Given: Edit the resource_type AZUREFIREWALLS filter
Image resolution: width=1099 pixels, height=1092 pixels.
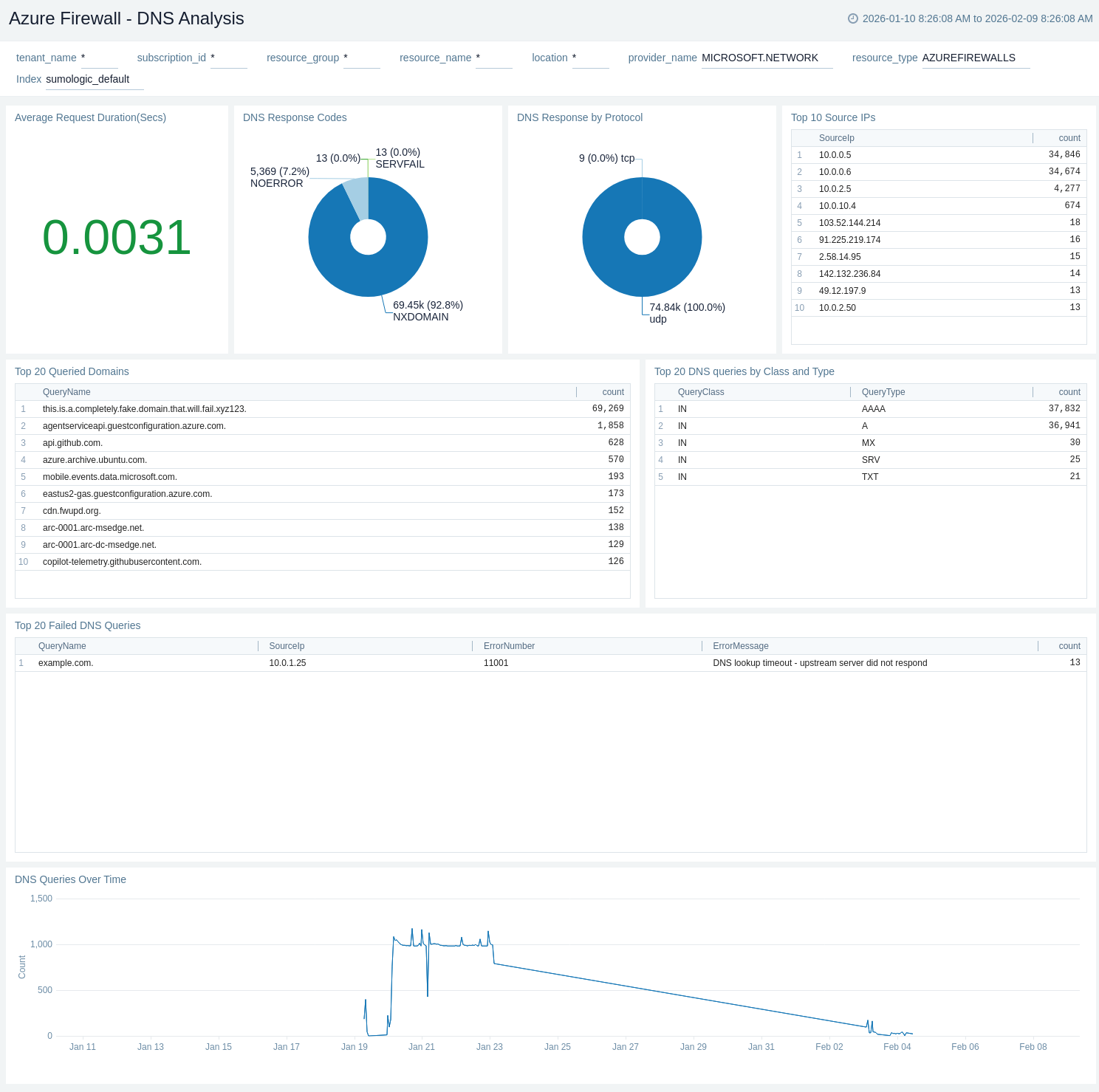Looking at the screenshot, I should pyautogui.click(x=974, y=58).
